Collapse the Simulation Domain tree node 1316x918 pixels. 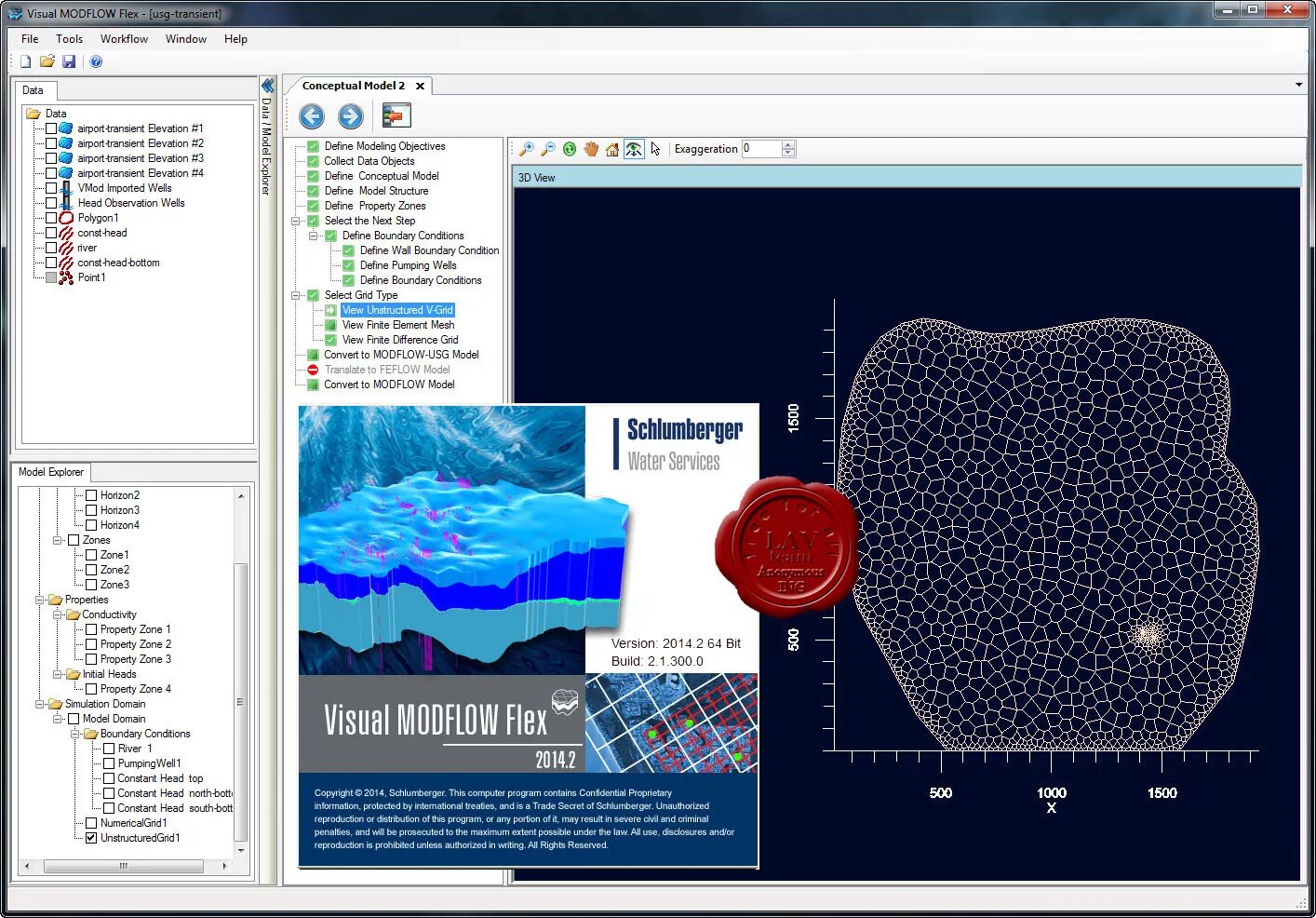pyautogui.click(x=40, y=704)
